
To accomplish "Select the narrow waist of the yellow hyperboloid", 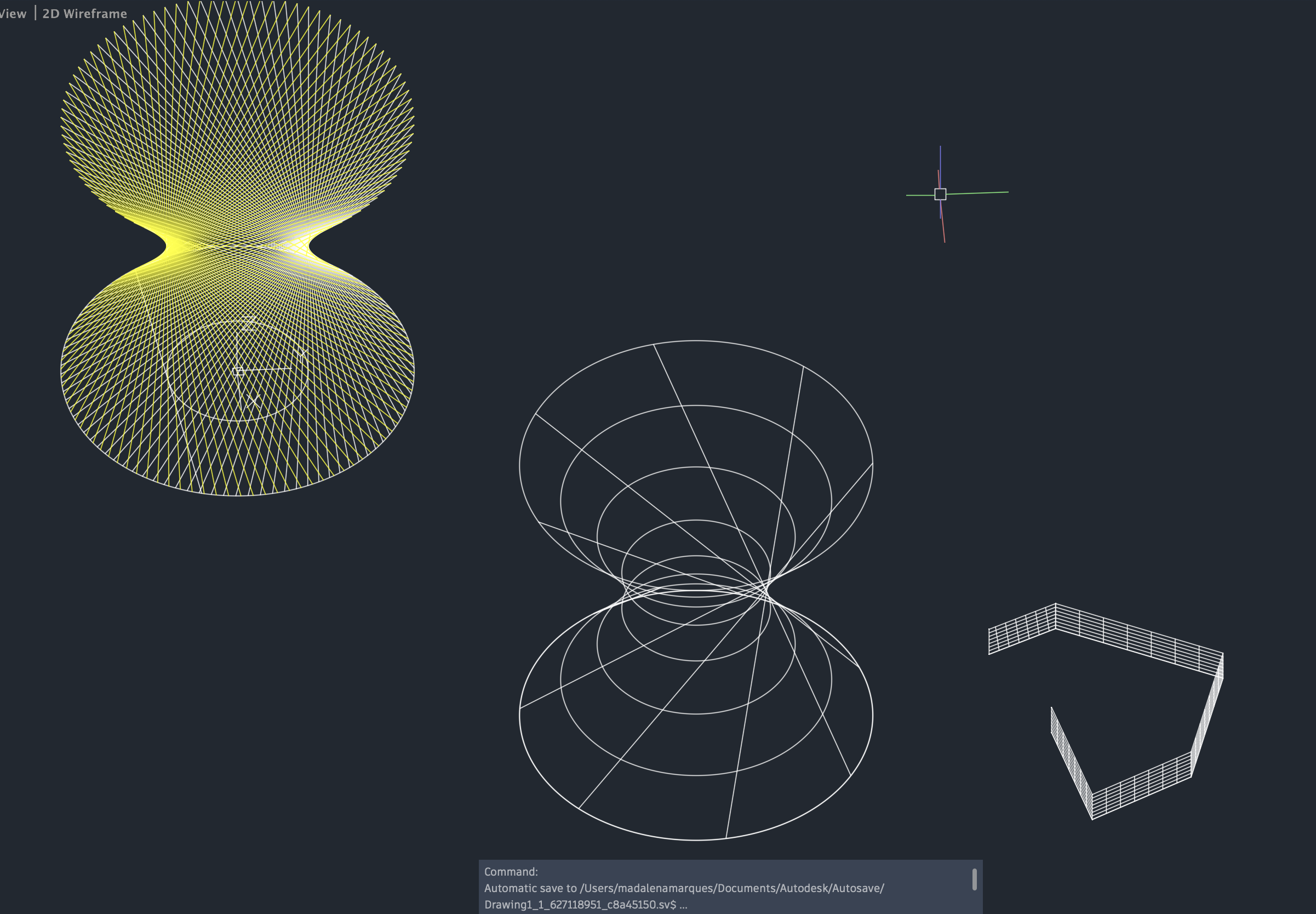I will [238, 246].
